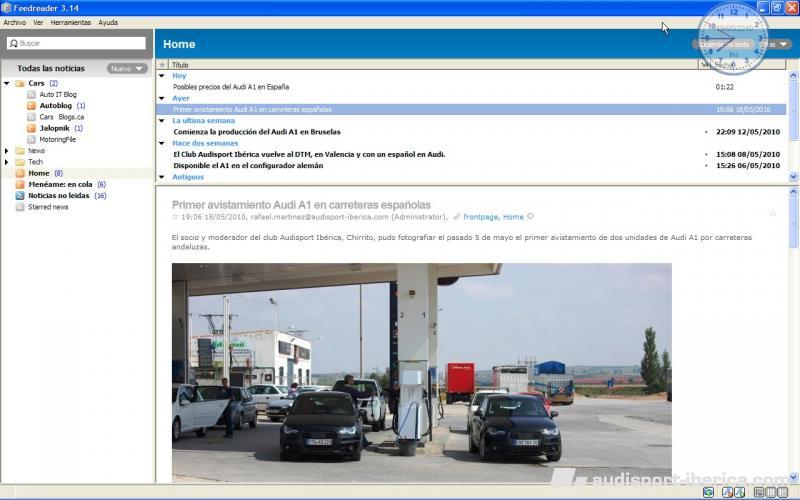Expand the Tech folder tree
Image resolution: width=800 pixels, height=500 pixels.
[x=7, y=162]
